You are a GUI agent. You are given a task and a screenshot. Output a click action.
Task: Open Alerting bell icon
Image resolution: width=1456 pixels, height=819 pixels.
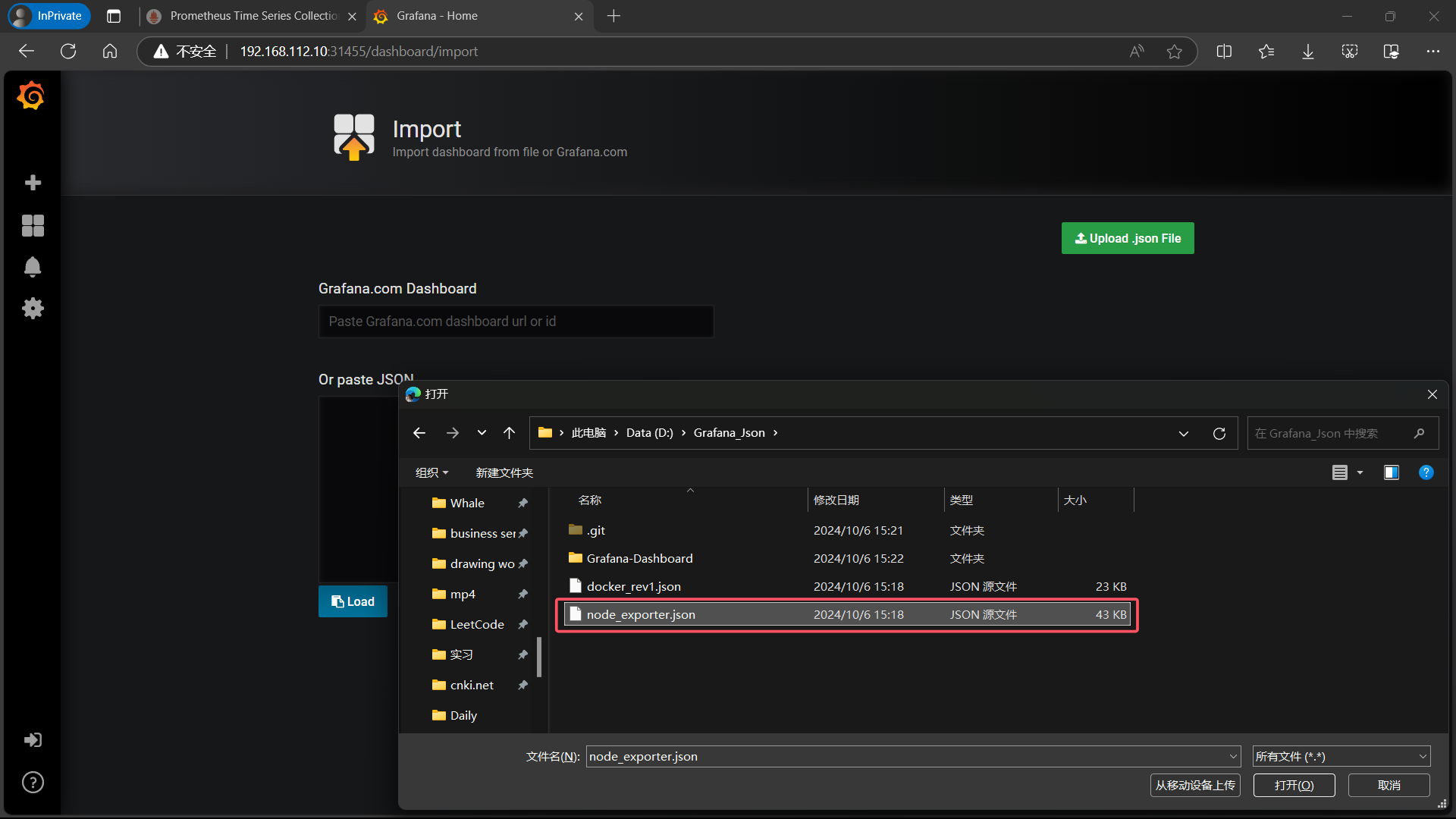click(x=33, y=267)
